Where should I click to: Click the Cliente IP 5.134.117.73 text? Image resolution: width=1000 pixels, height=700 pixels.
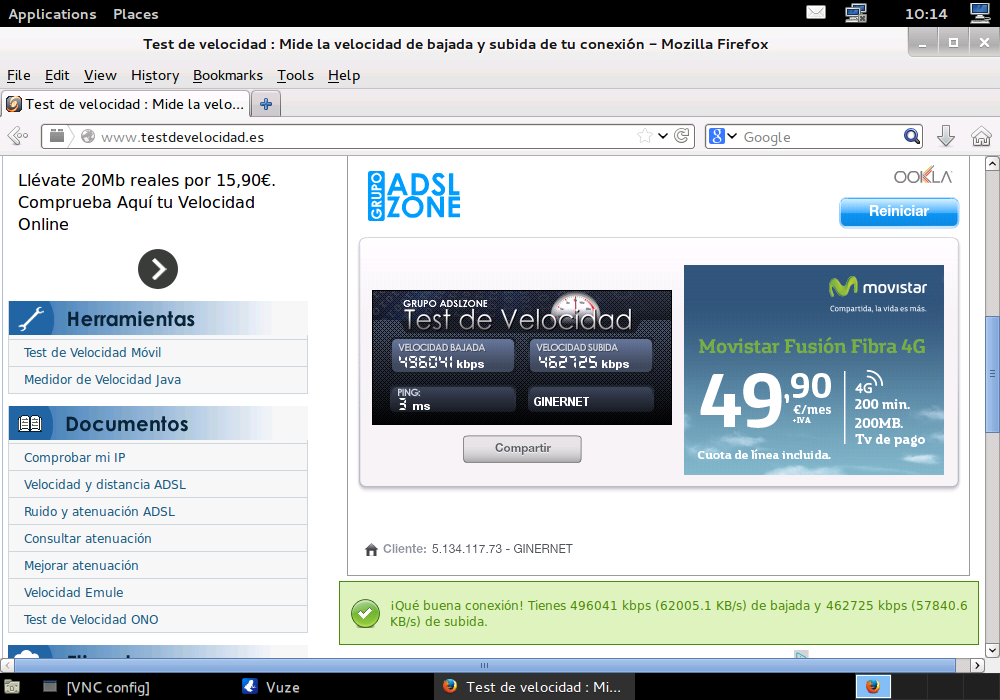point(467,549)
